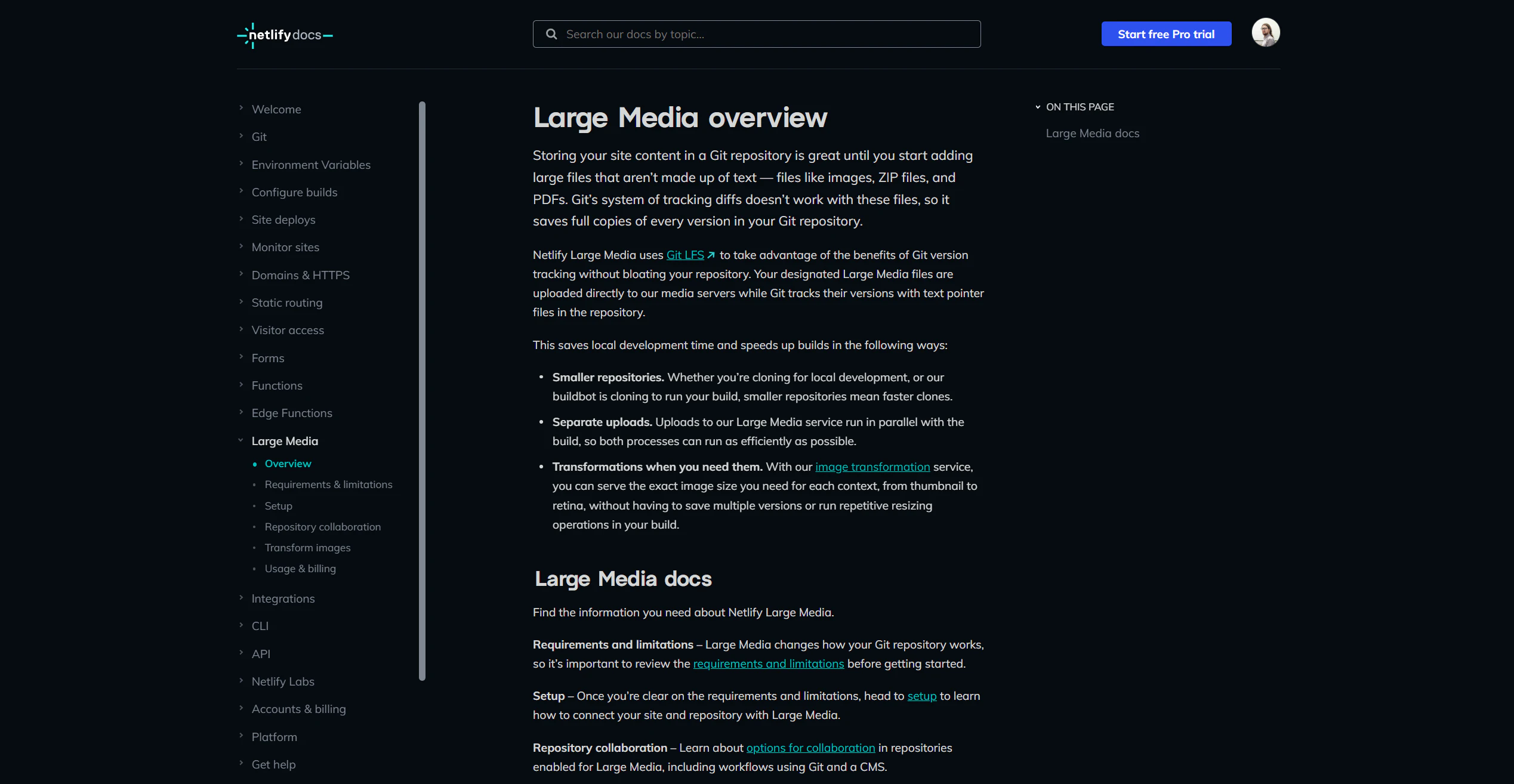Open CLI in sidebar
Screen dimensions: 1514x784
(x=260, y=626)
